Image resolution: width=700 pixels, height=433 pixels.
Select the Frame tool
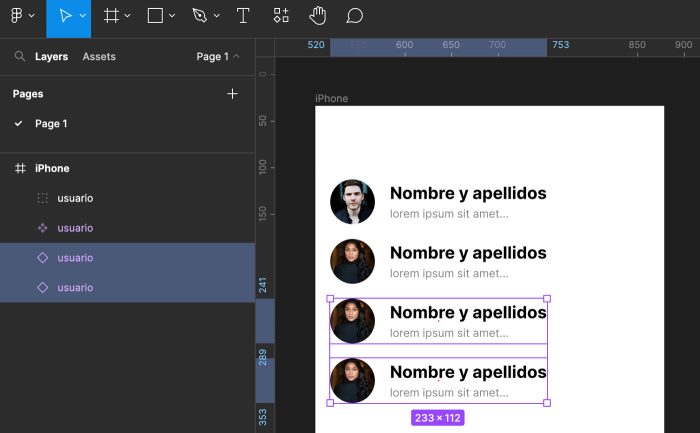point(111,16)
